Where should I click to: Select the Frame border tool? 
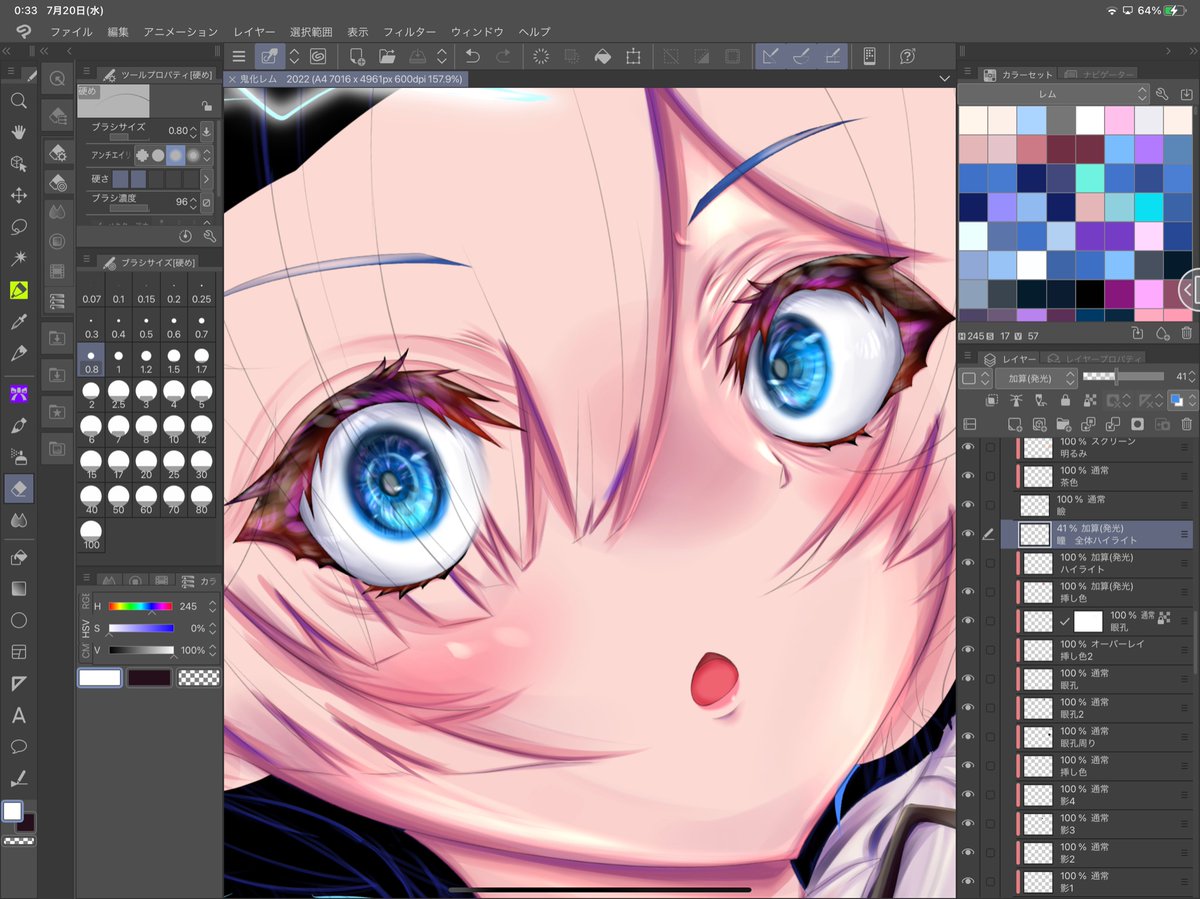18,652
